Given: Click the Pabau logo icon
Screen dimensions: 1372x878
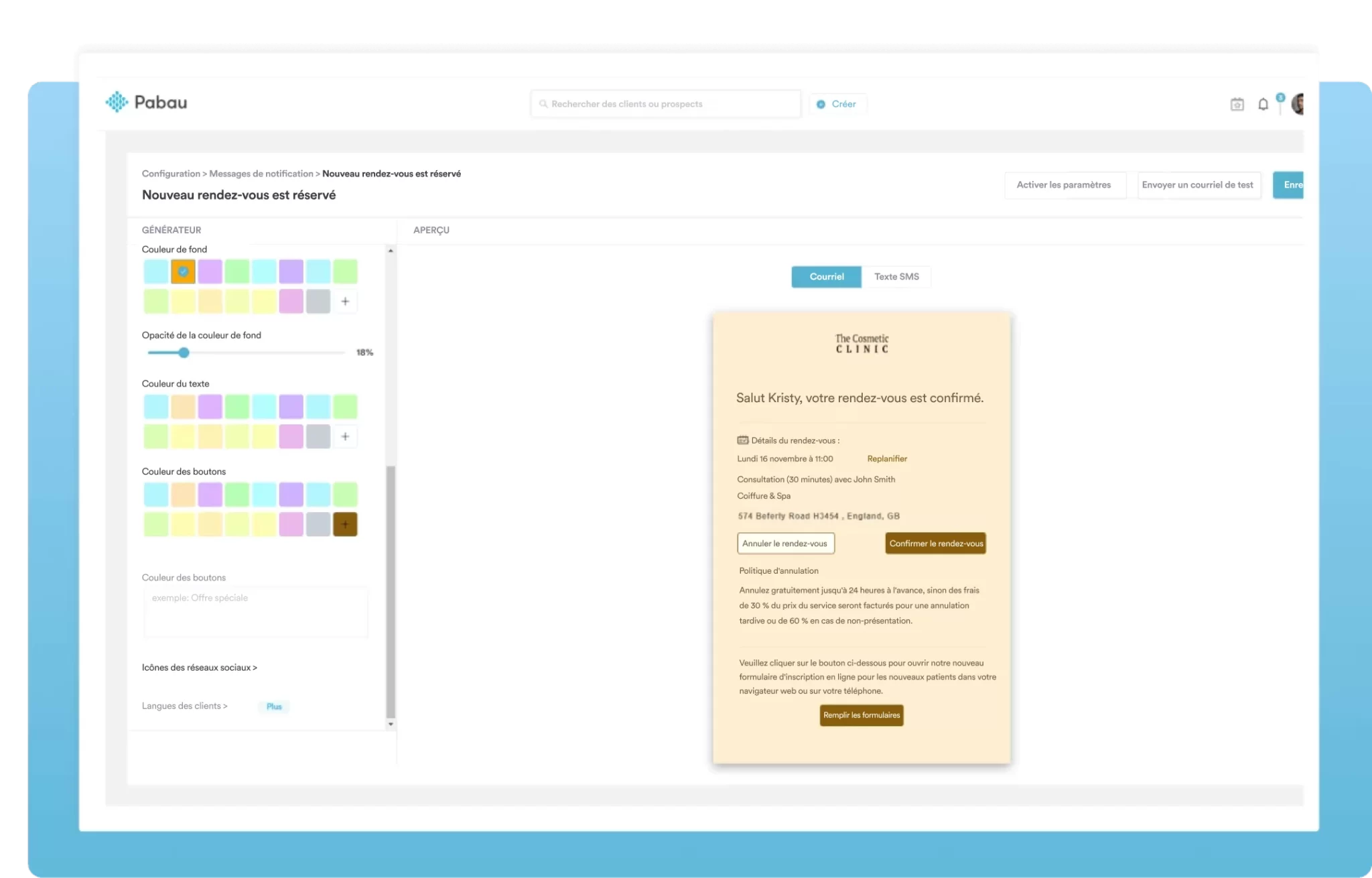Looking at the screenshot, I should point(117,102).
